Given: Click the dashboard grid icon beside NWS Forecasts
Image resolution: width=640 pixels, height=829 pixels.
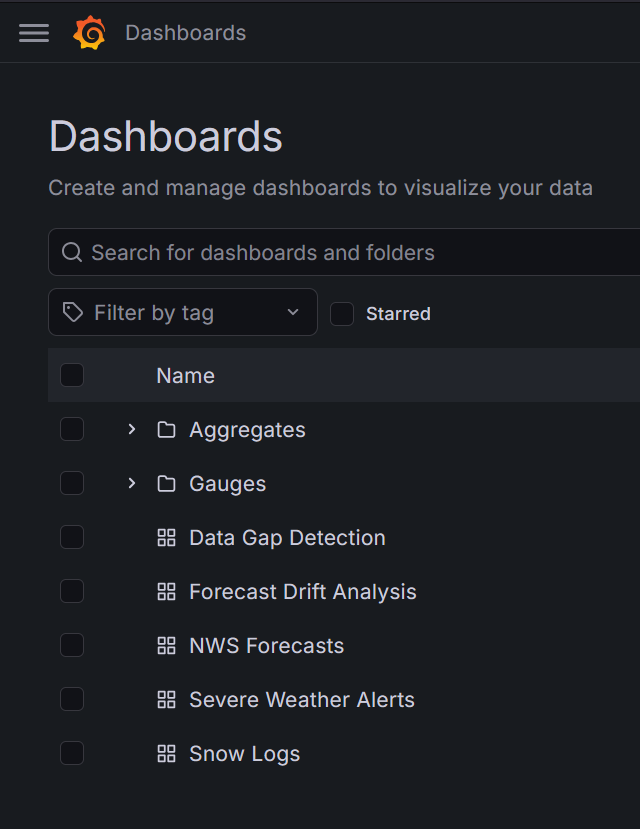Looking at the screenshot, I should coord(166,645).
